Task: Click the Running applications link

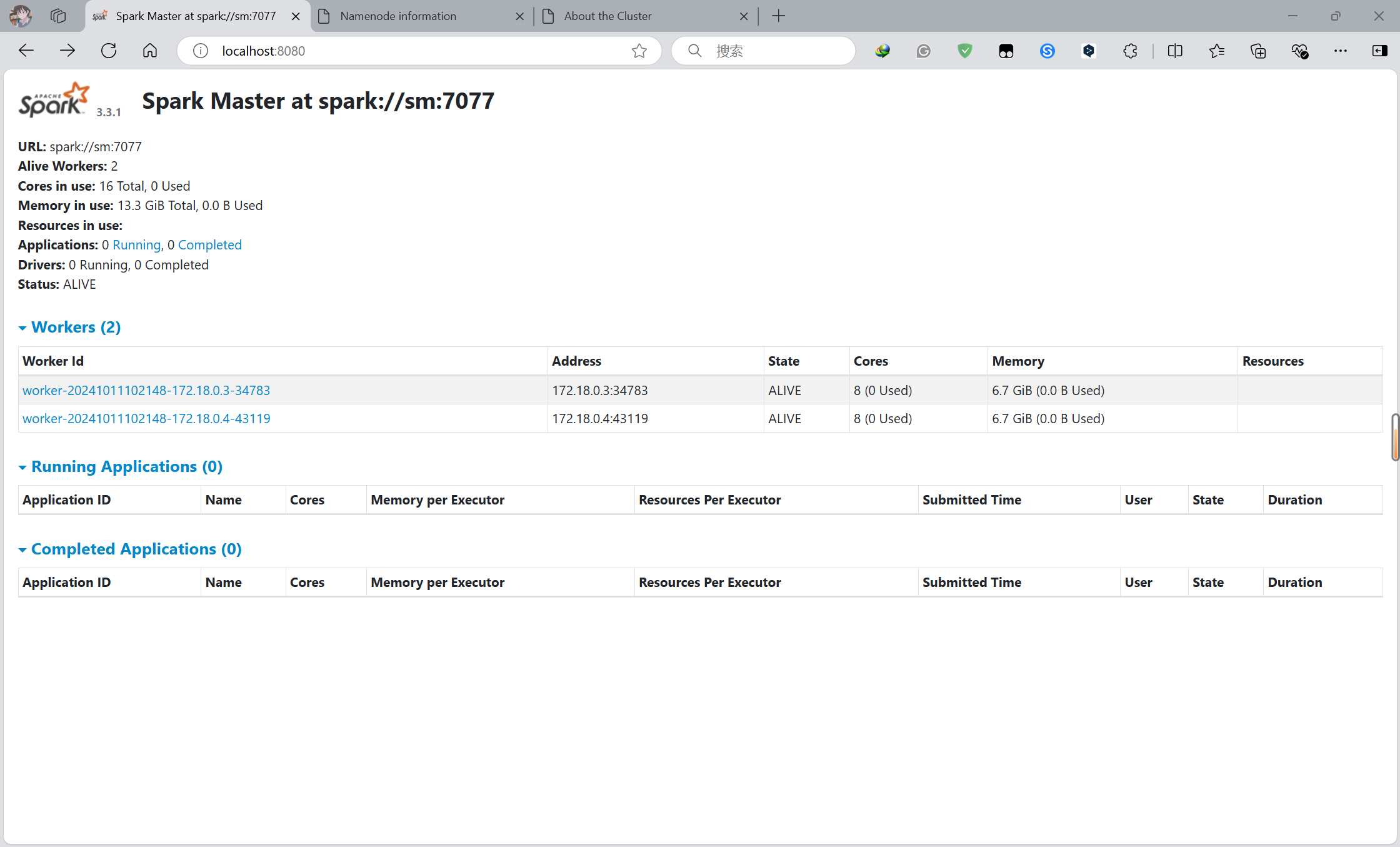Action: pos(136,245)
